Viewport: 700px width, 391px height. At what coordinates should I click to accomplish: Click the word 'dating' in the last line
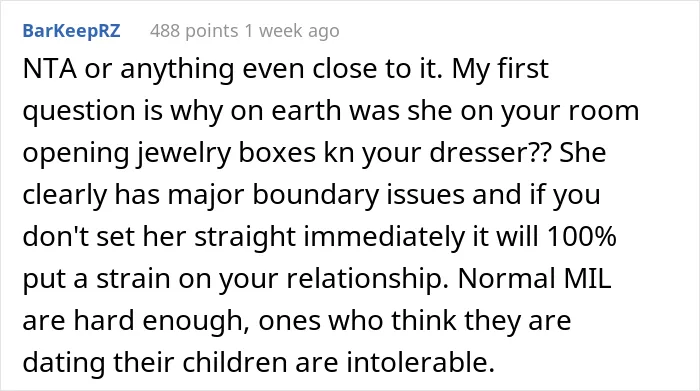pos(64,364)
